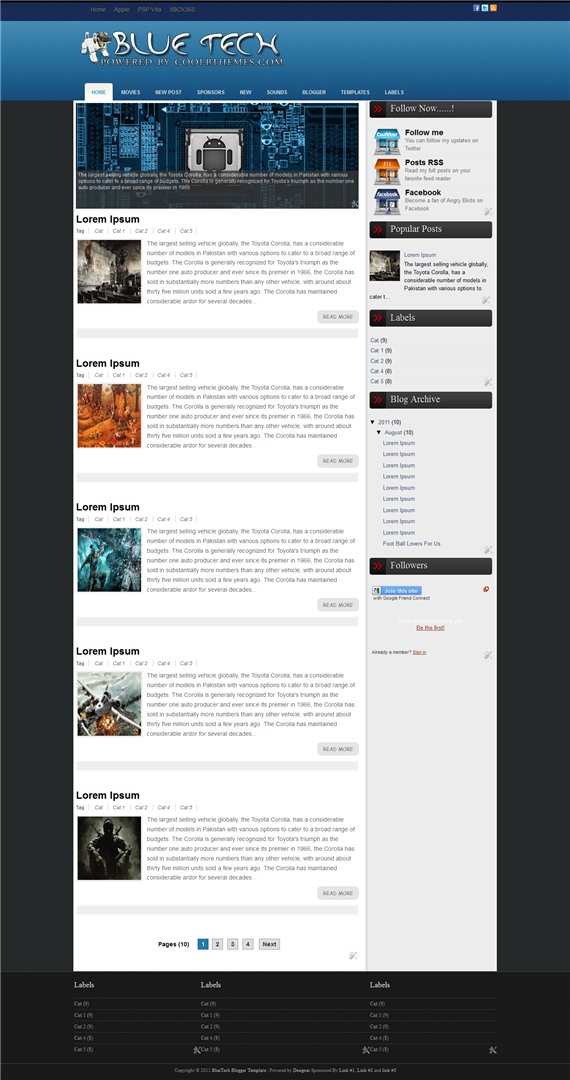
Task: Click the Home link in the top bar
Action: pyautogui.click(x=98, y=10)
